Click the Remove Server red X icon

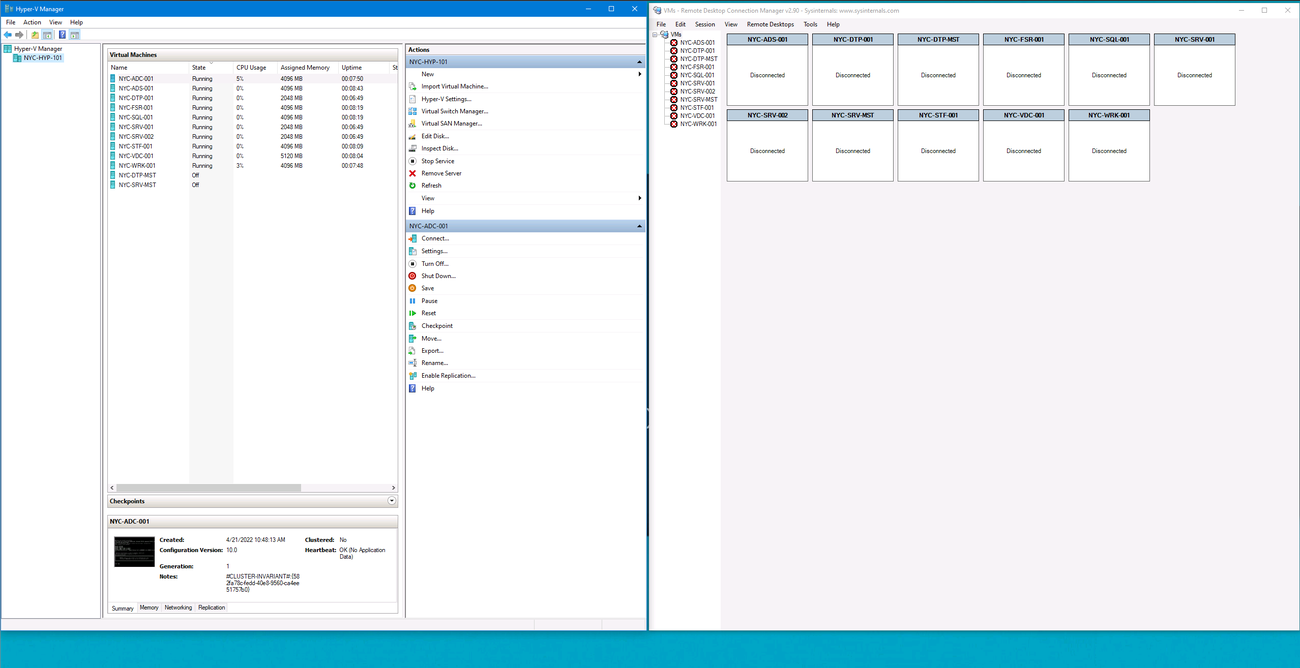point(412,173)
